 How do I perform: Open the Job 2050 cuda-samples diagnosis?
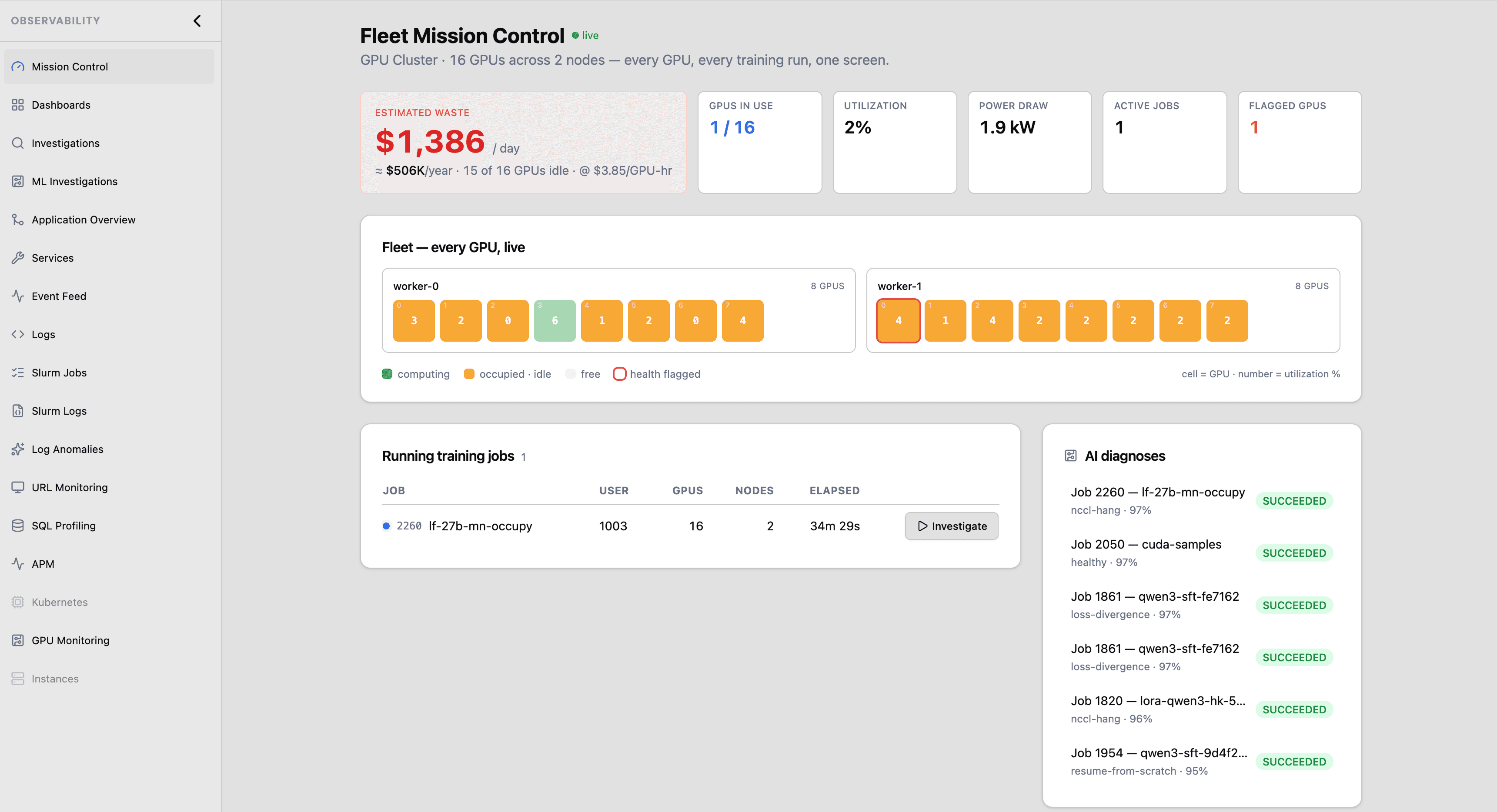pyautogui.click(x=1202, y=553)
